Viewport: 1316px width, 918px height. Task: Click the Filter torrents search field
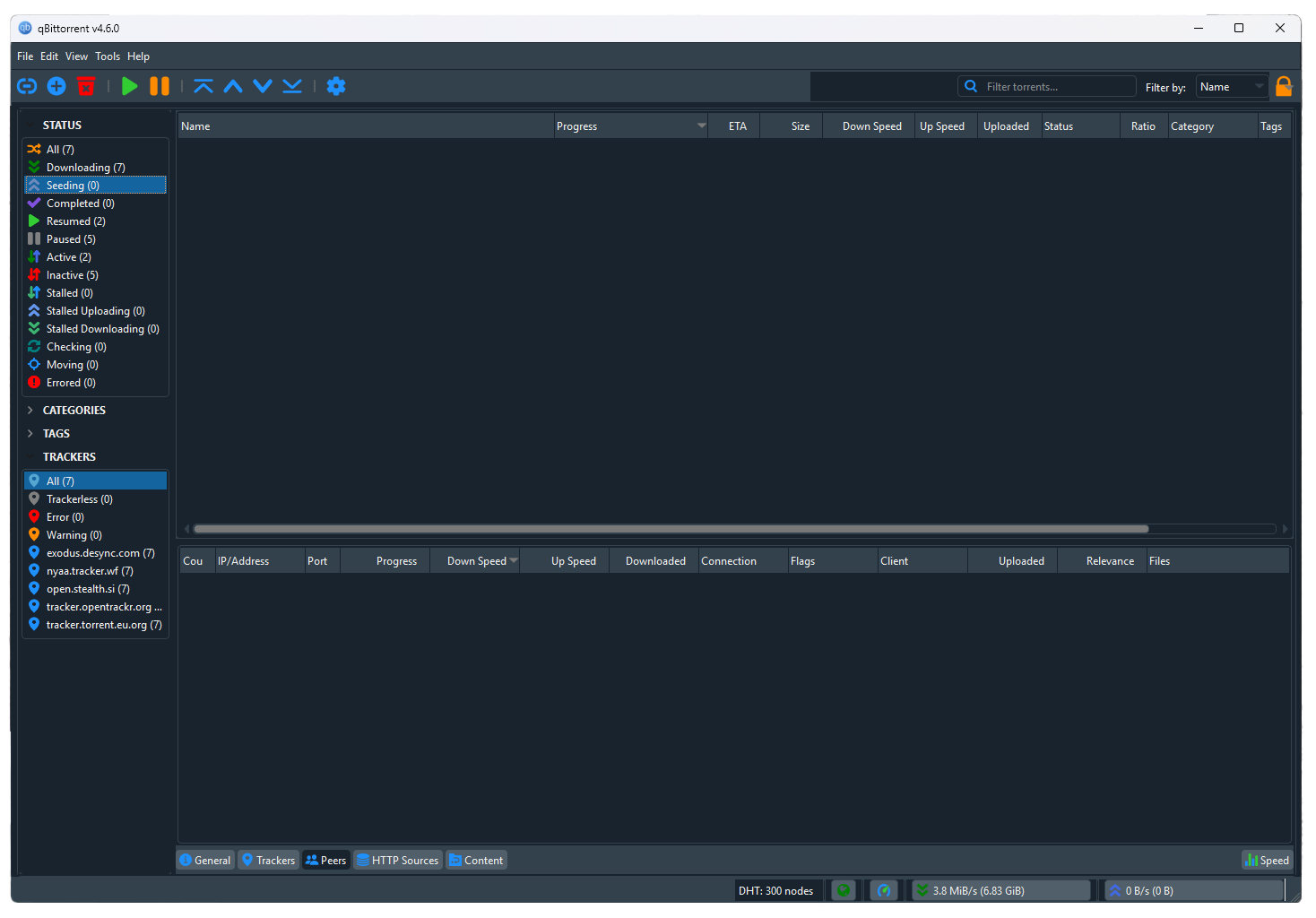tap(1047, 87)
